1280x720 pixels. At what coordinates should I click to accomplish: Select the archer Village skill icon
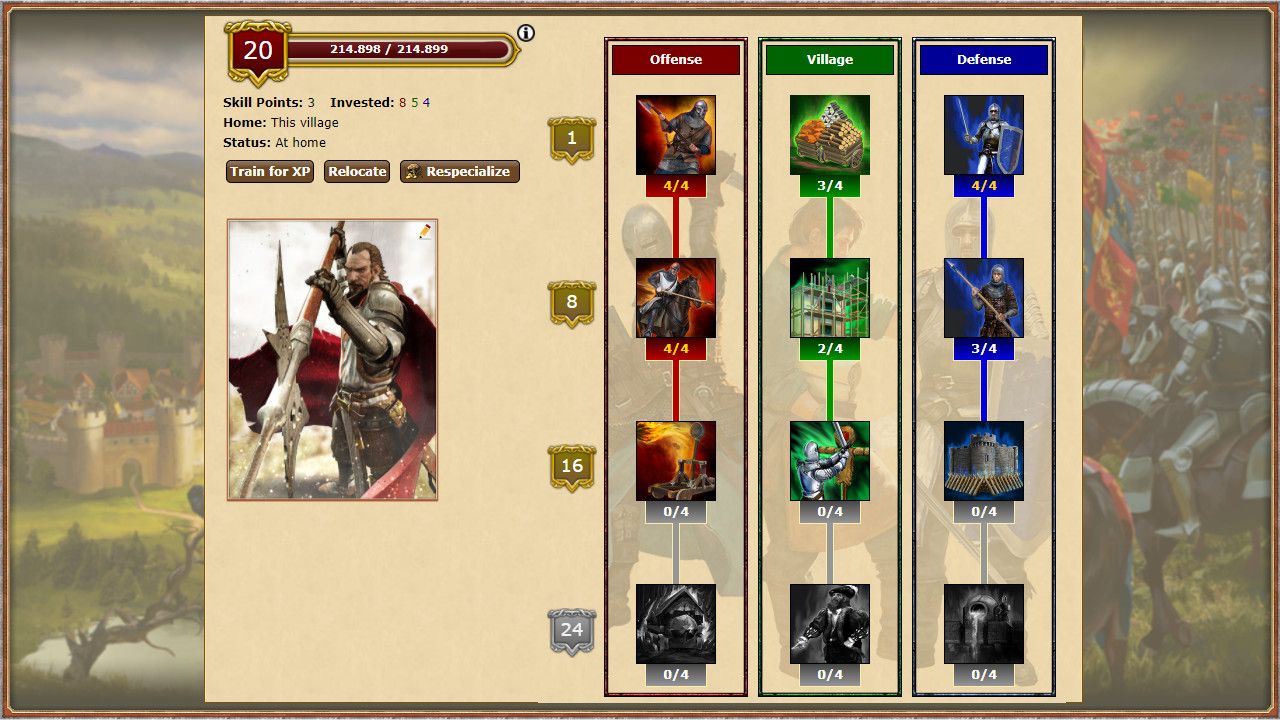pos(830,461)
